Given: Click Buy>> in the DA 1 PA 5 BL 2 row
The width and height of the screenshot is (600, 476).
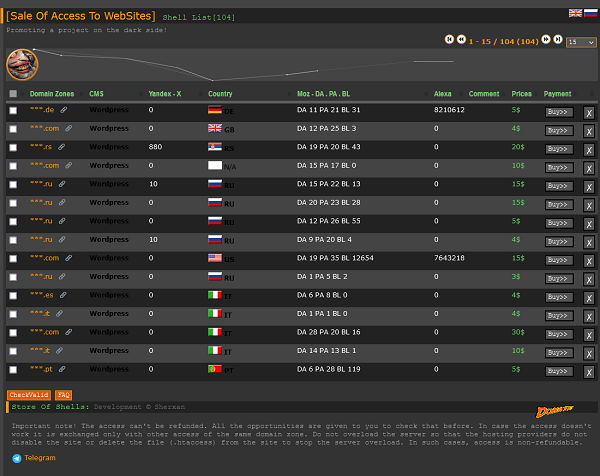Looking at the screenshot, I should tap(559, 279).
